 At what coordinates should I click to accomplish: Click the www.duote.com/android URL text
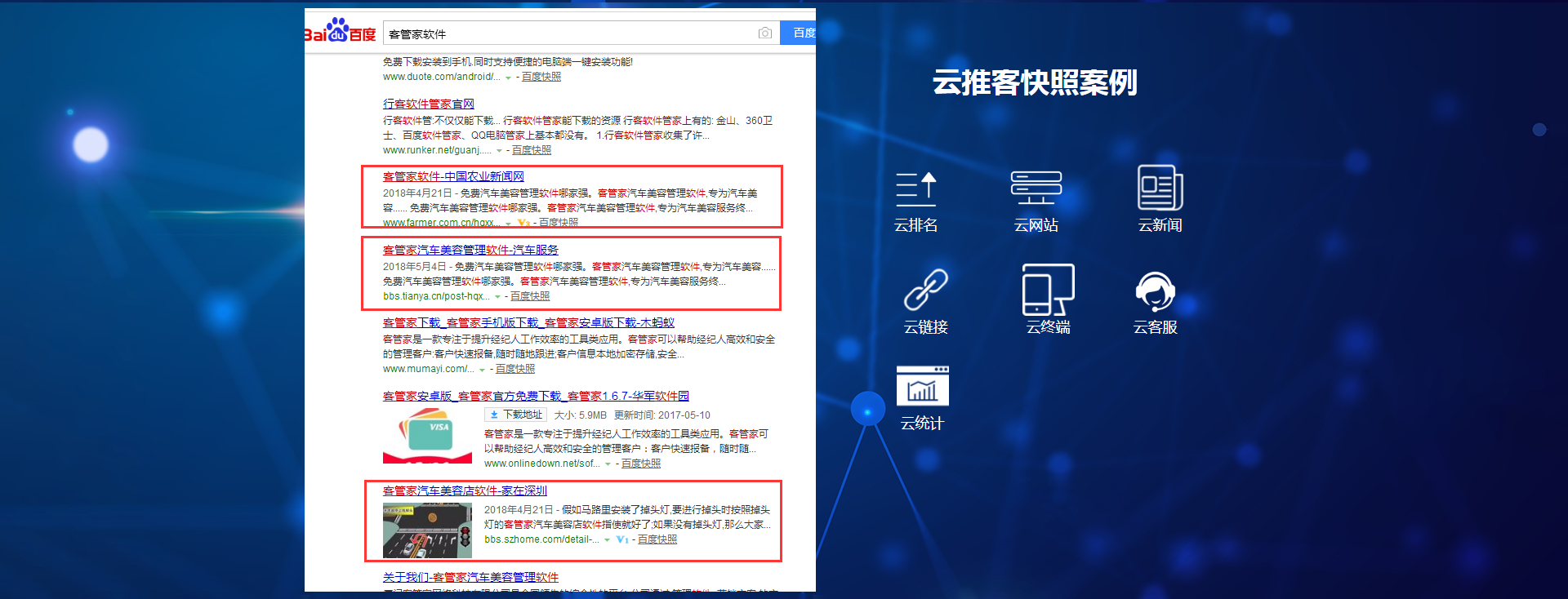coord(441,77)
